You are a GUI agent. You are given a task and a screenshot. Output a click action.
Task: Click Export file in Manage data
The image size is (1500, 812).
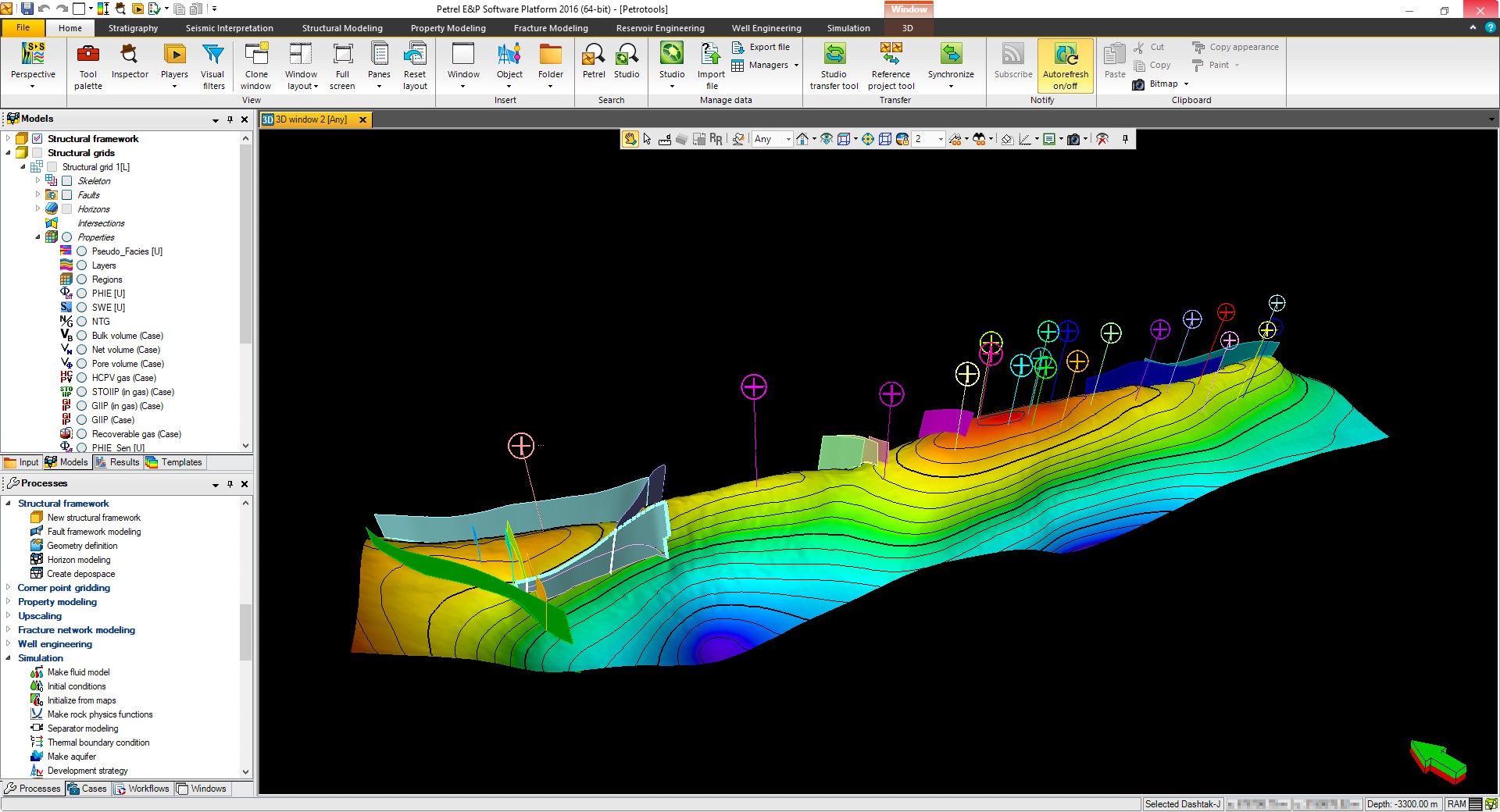[761, 47]
